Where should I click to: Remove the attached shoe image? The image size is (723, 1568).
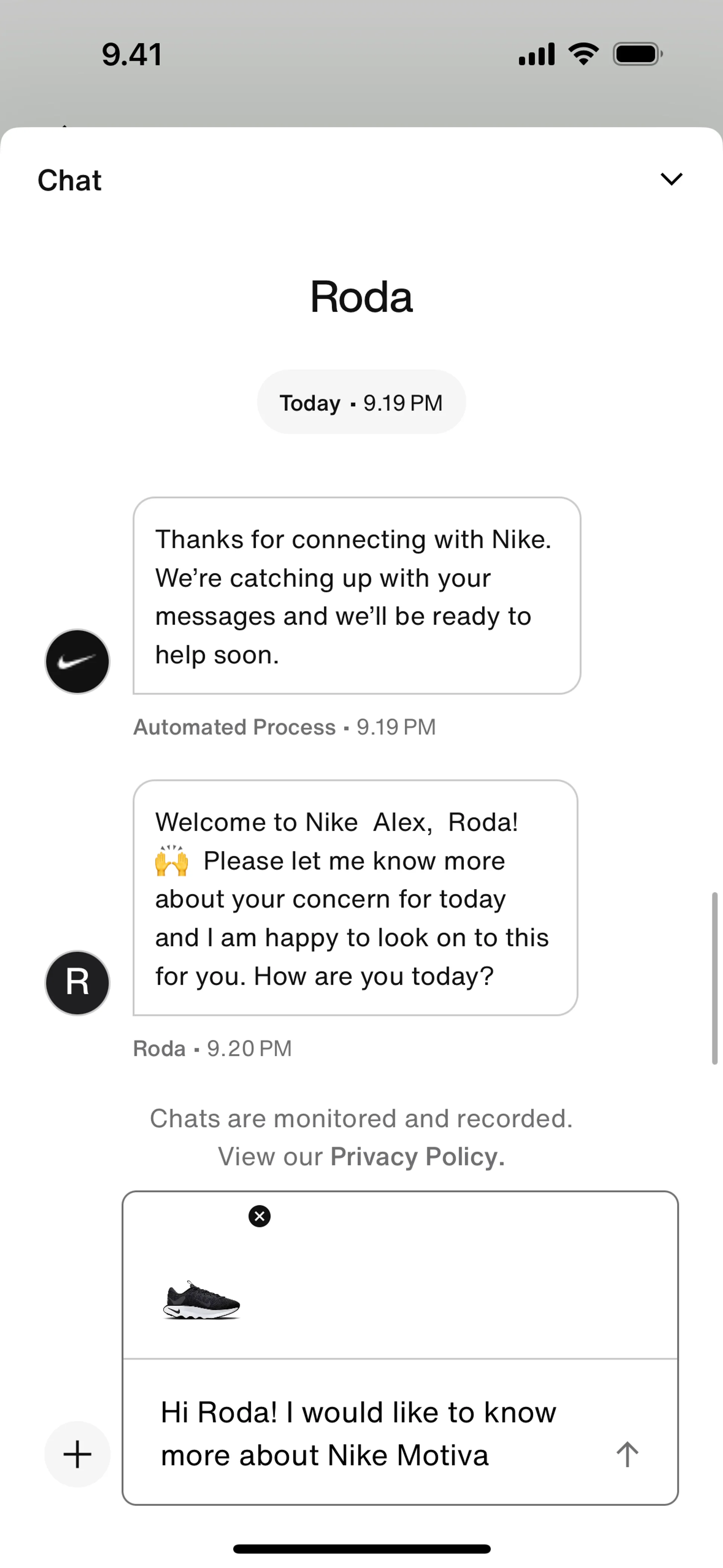[259, 1216]
